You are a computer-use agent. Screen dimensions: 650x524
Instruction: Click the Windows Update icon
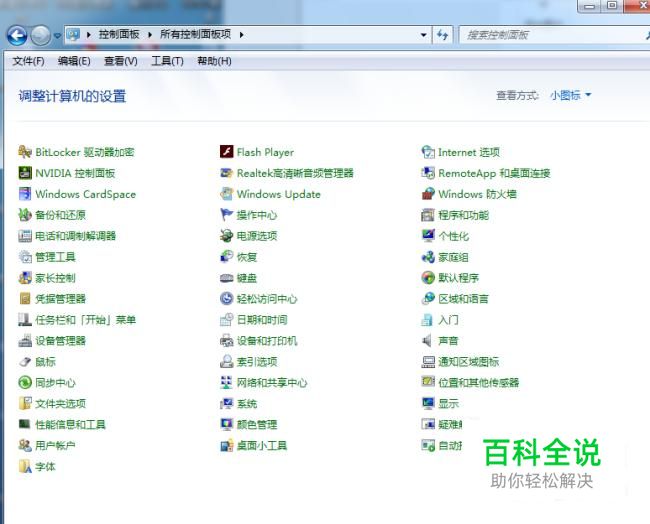[x=226, y=194]
